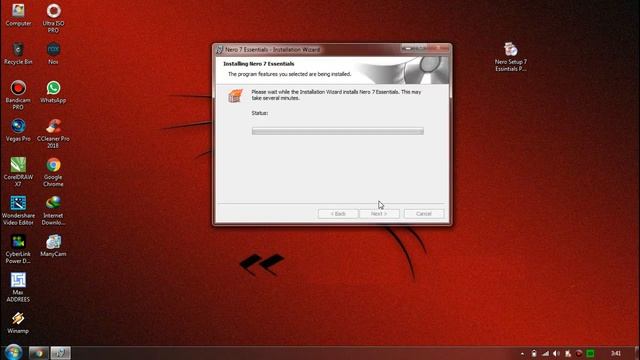
Task: Show hidden tray icons arrow
Action: (x=522, y=353)
